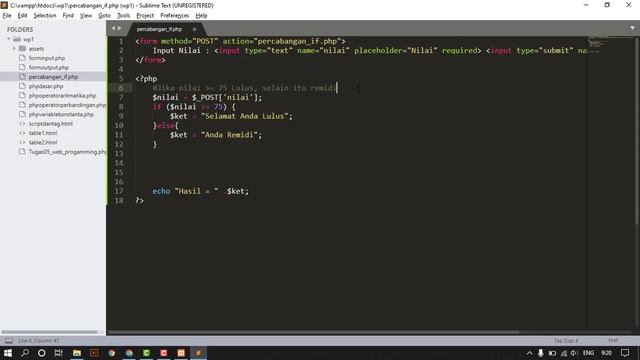640x360 pixels.
Task: Open the Selection menu
Action: point(44,16)
